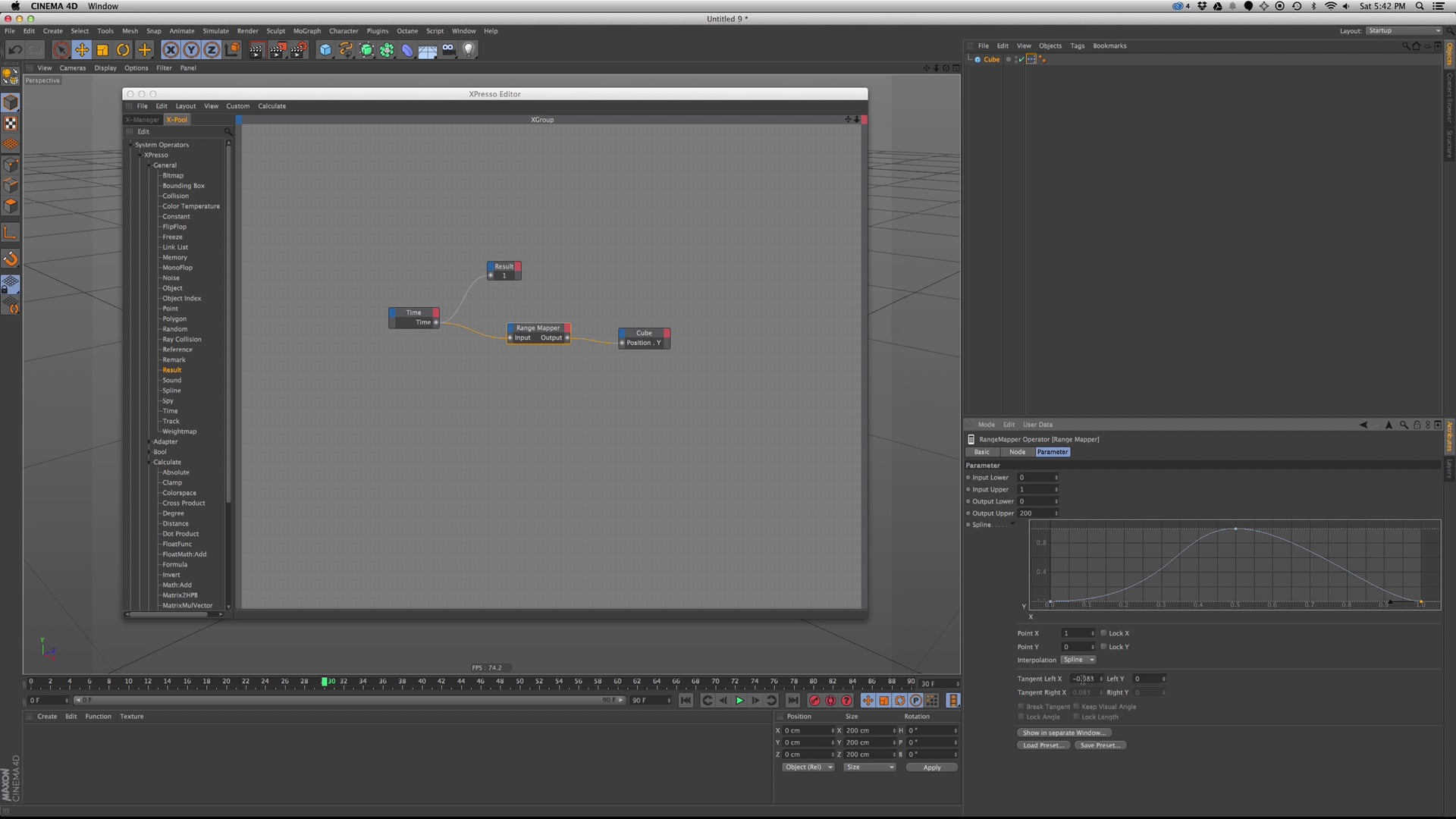The height and width of the screenshot is (819, 1456).
Task: Select the Move tool icon
Action: coord(82,50)
